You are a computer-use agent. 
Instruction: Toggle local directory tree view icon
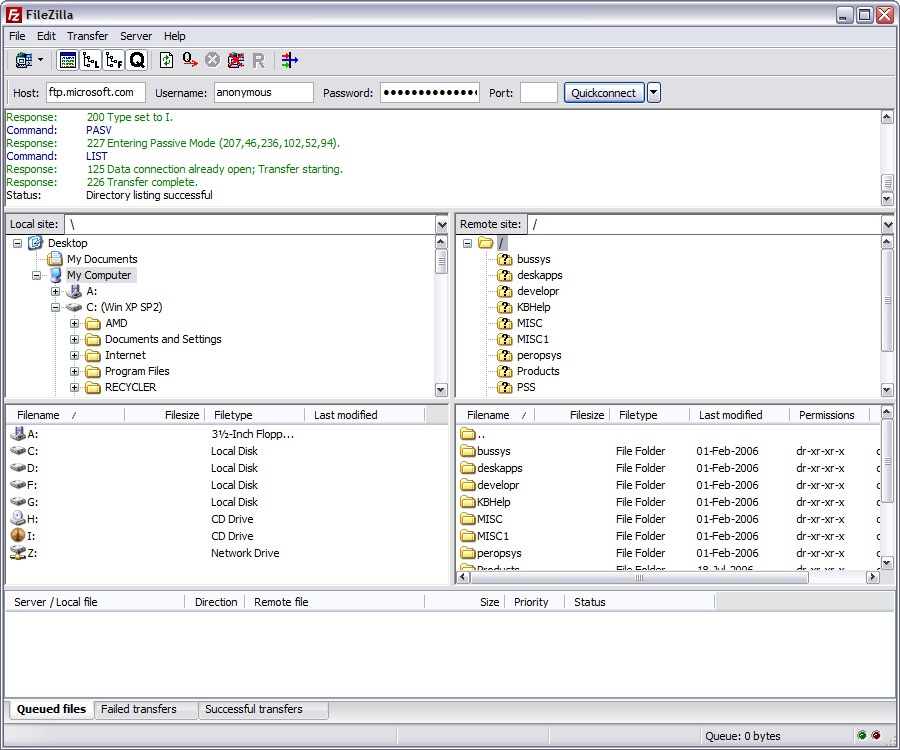coord(91,60)
